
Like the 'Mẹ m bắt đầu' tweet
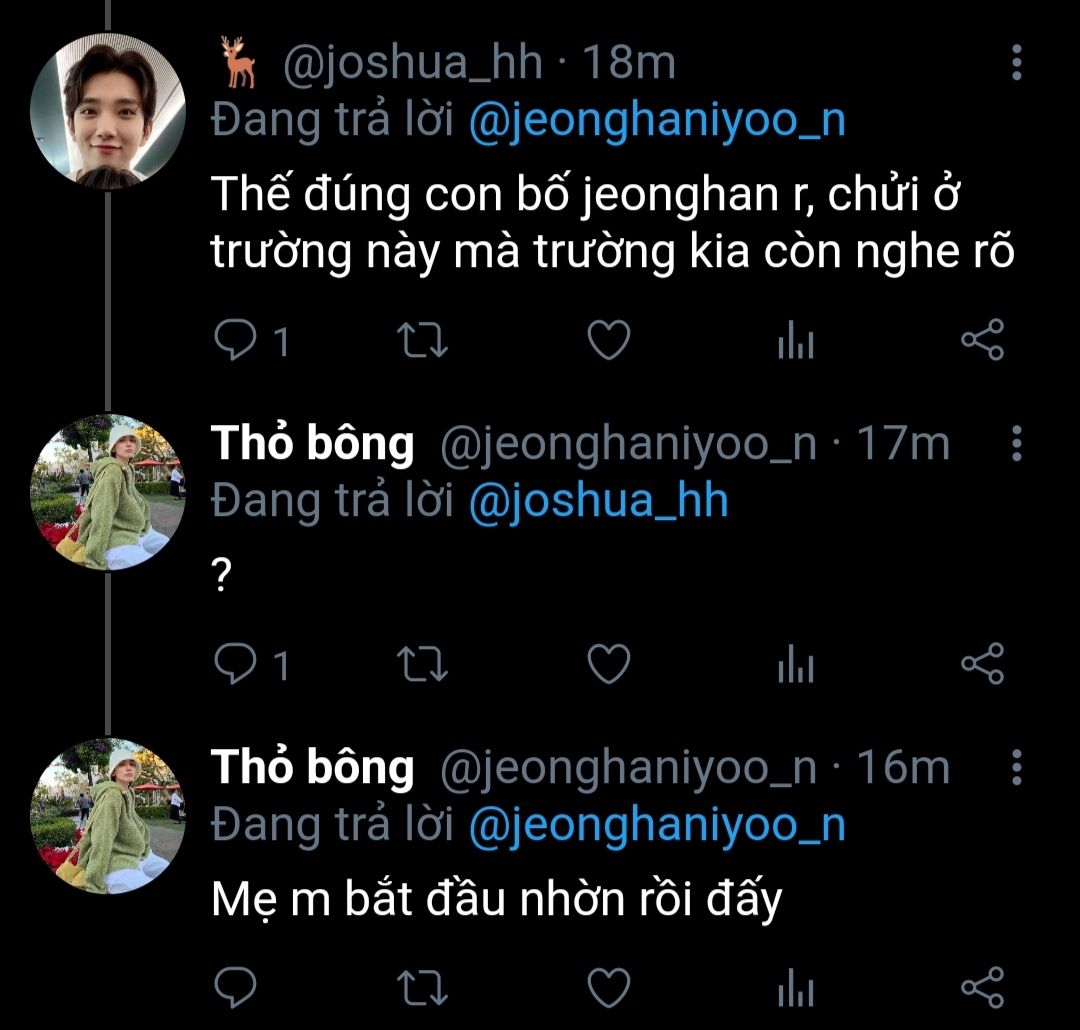(607, 988)
